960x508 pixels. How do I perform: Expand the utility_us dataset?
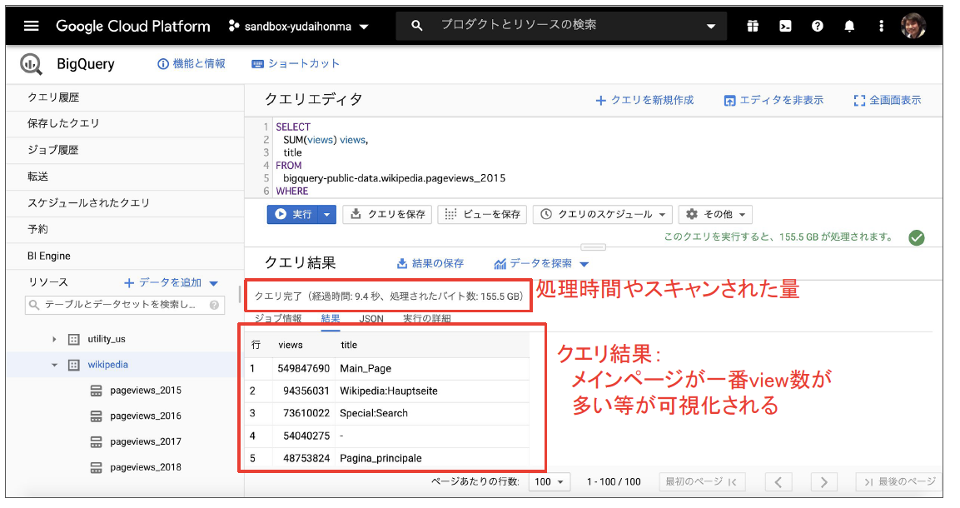coord(54,339)
